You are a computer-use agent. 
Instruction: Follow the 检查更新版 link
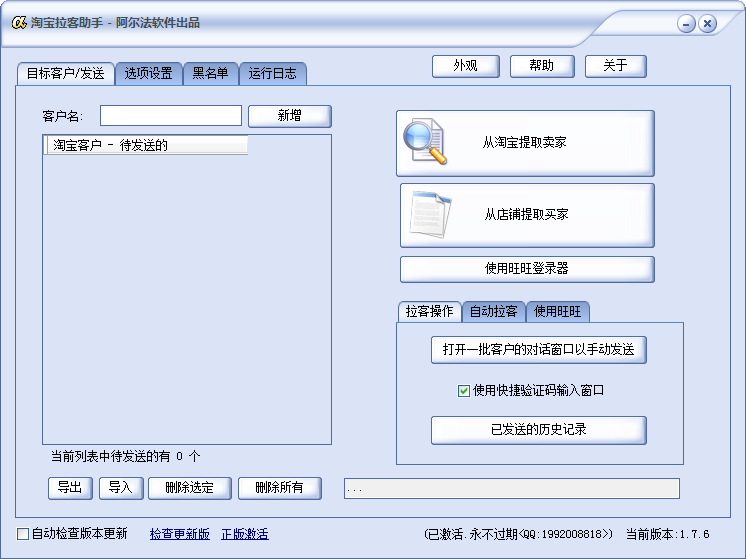pyautogui.click(x=180, y=534)
